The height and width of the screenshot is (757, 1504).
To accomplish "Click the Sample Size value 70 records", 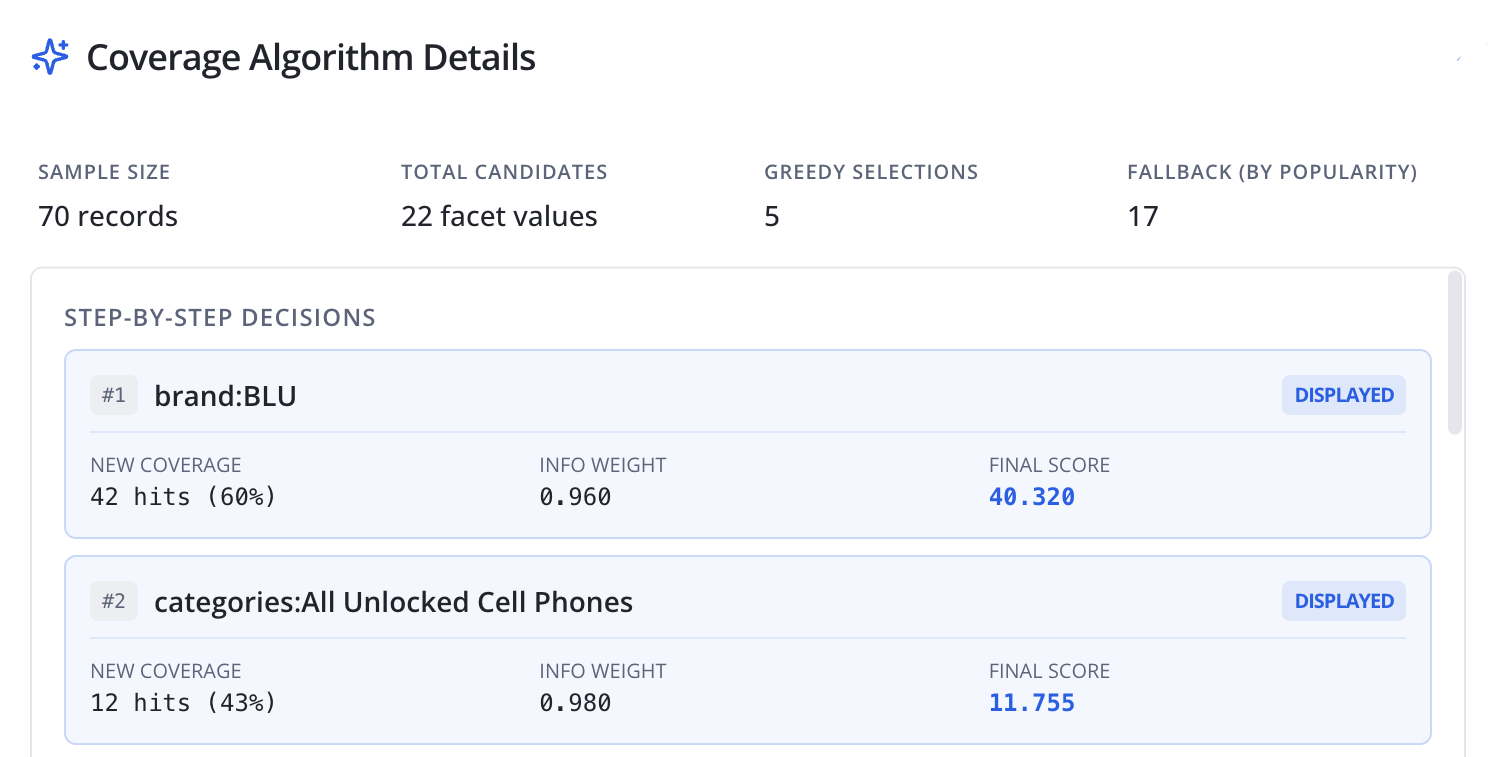I will pyautogui.click(x=108, y=216).
